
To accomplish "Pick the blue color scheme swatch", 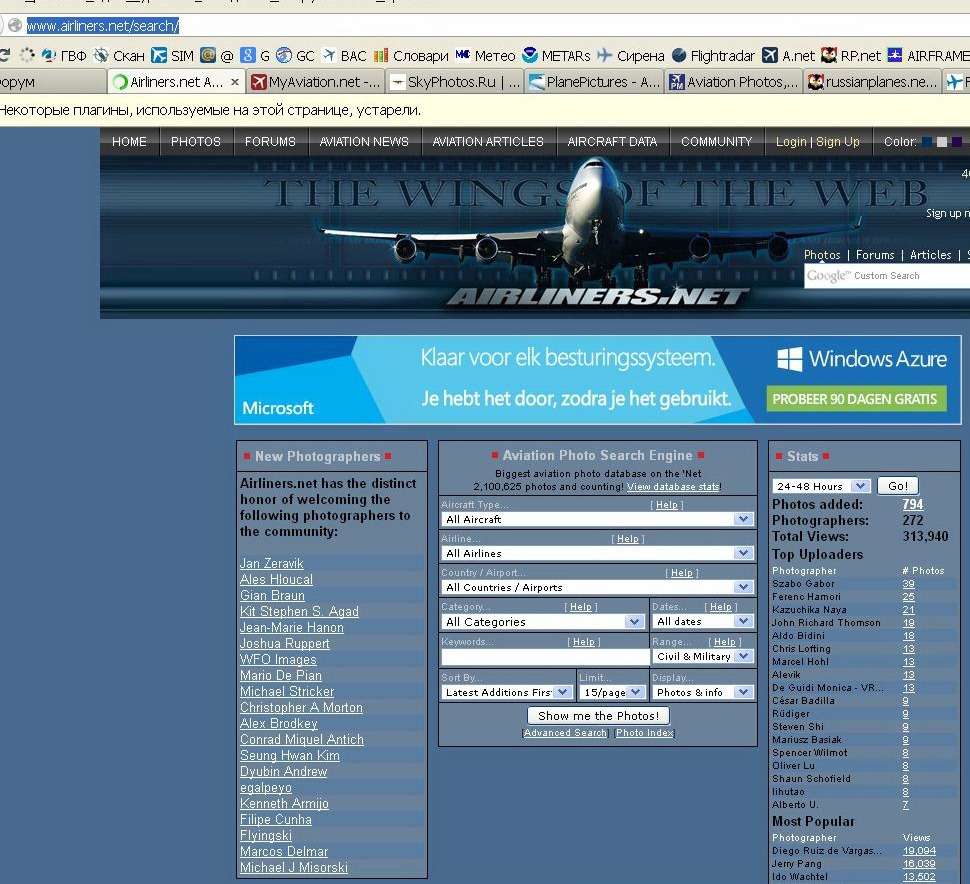I will click(x=927, y=142).
